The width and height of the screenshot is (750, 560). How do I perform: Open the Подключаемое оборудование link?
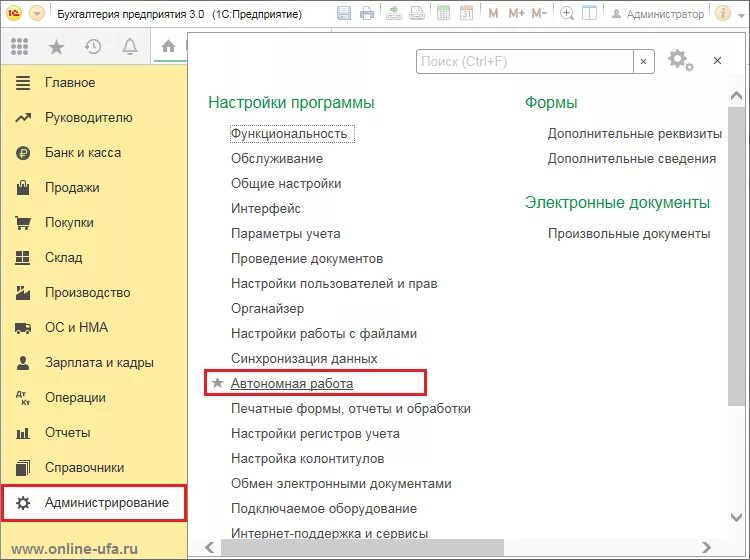pyautogui.click(x=324, y=508)
